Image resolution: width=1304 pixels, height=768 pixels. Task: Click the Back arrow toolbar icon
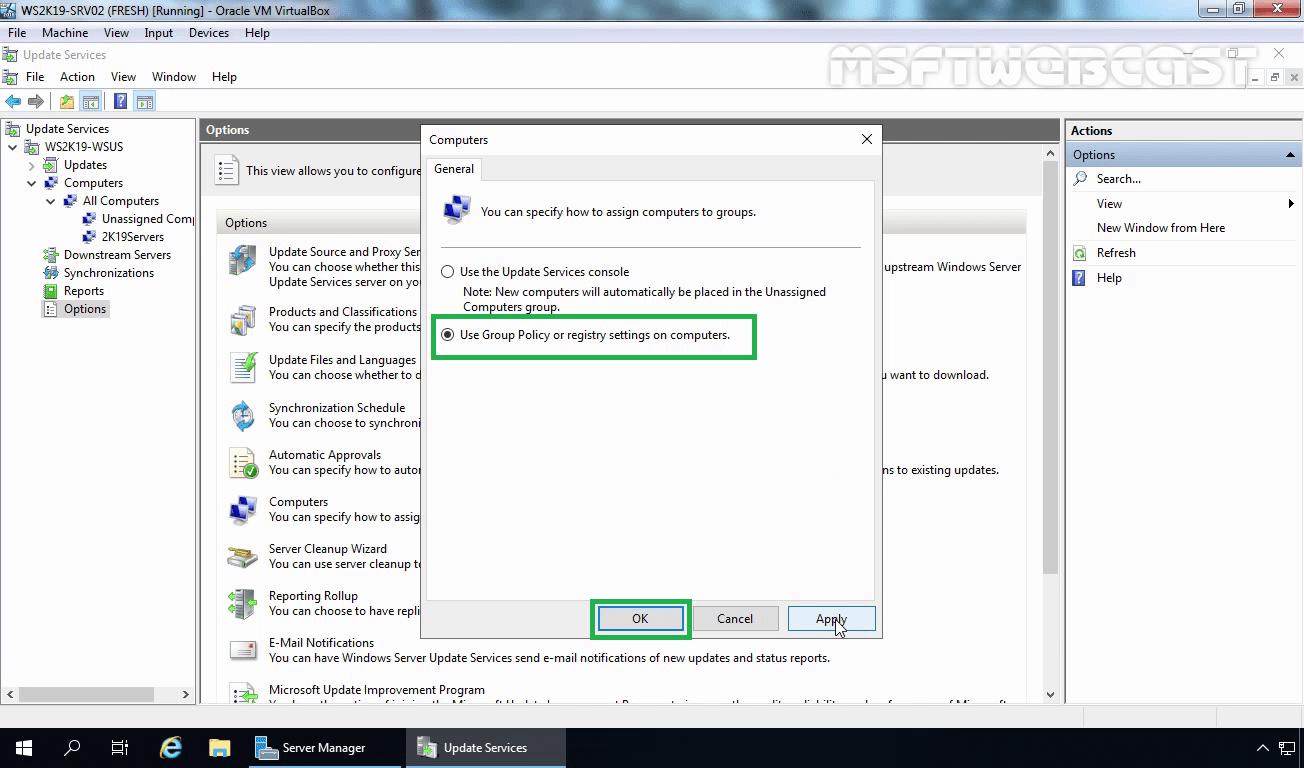pos(13,101)
